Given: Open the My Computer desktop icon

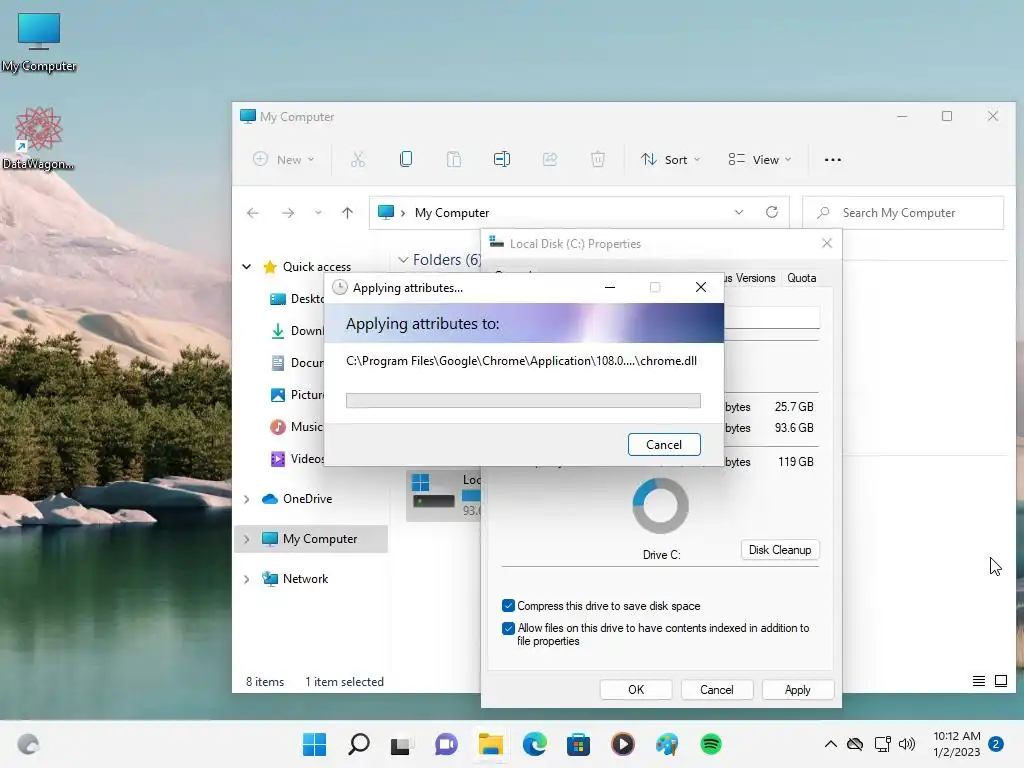Looking at the screenshot, I should (x=39, y=42).
